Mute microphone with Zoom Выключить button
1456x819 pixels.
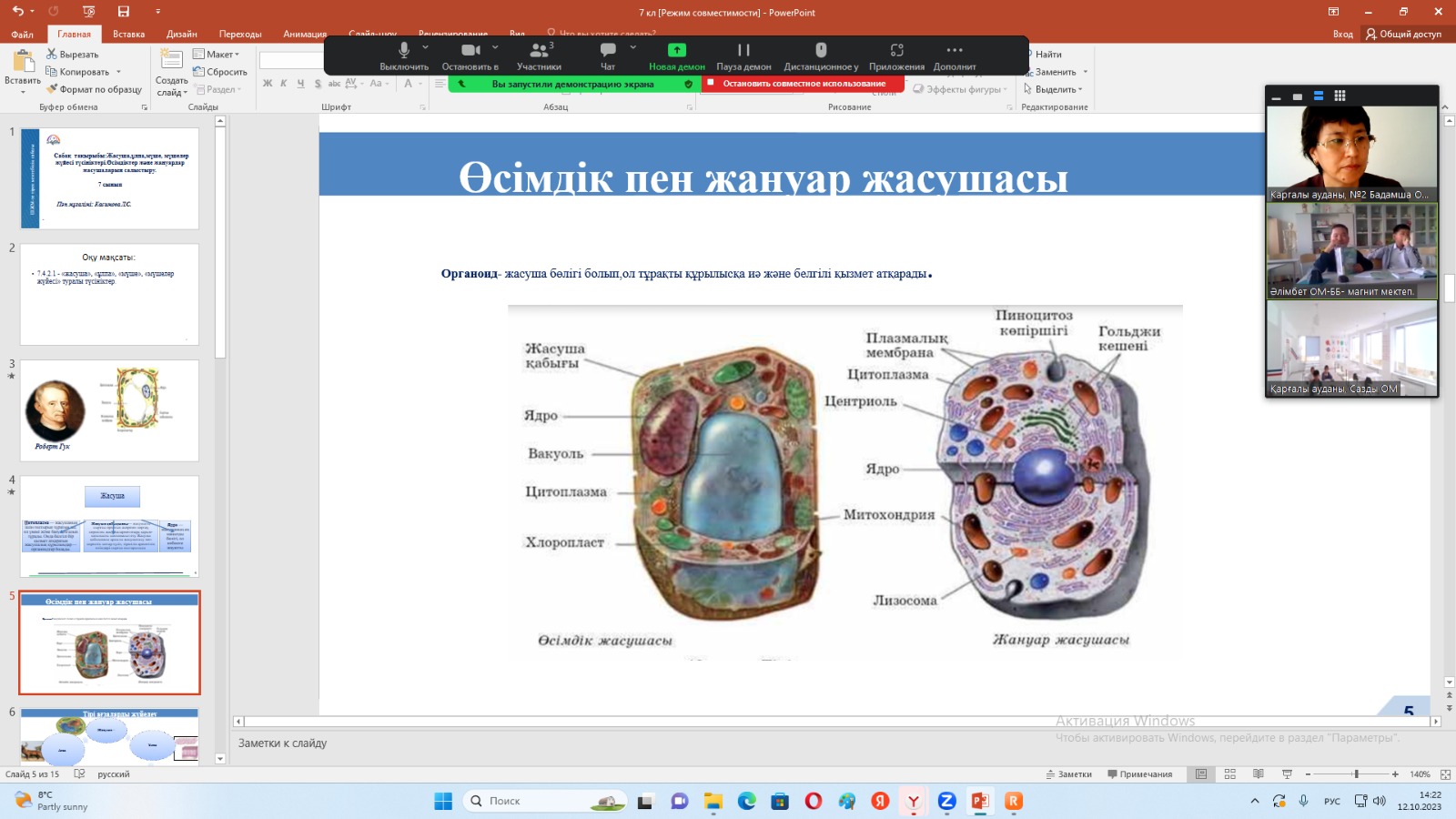[x=404, y=56]
